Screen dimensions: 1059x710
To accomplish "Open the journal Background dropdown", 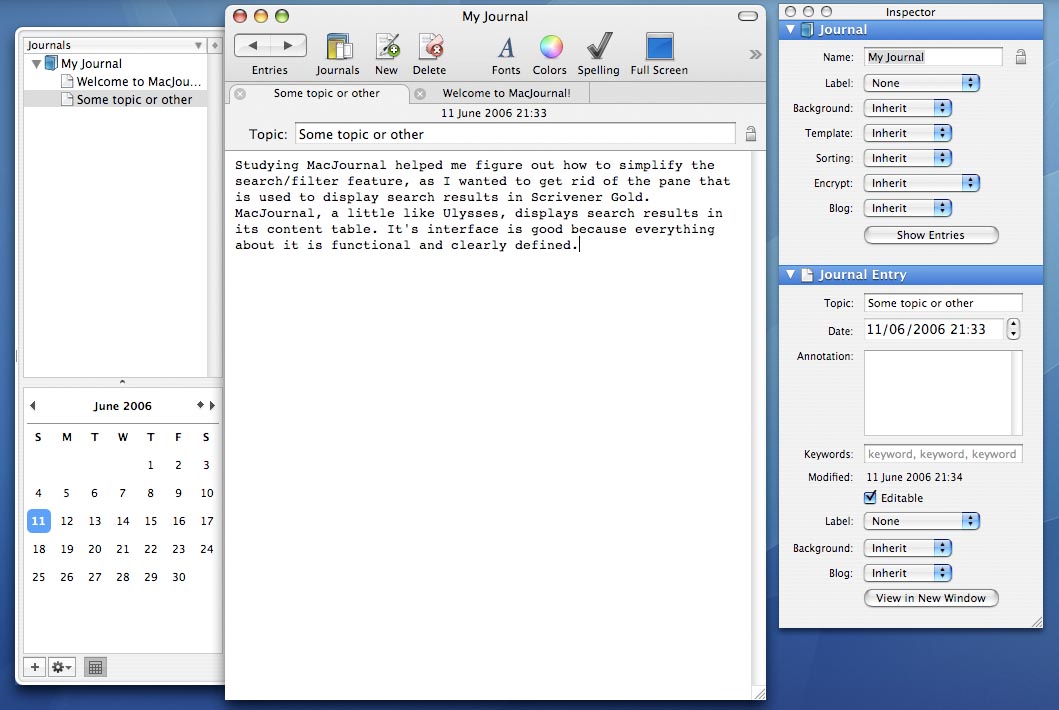I will (x=908, y=108).
